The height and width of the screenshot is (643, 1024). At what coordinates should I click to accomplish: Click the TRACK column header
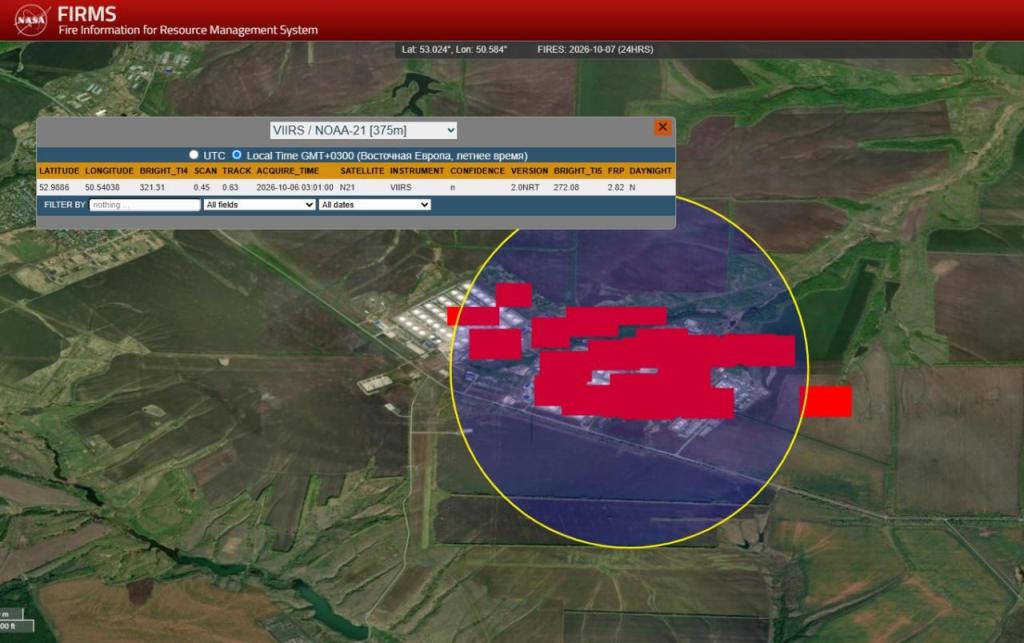coord(236,171)
